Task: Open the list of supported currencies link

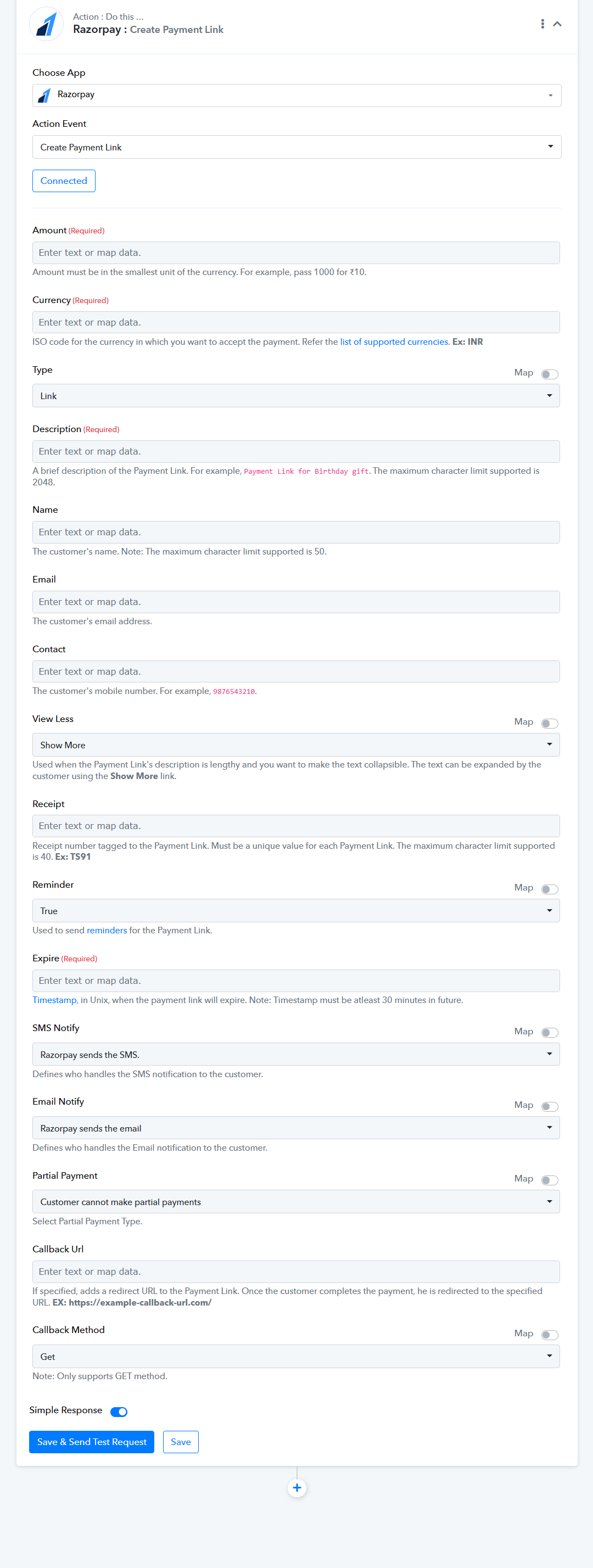Action: (394, 342)
